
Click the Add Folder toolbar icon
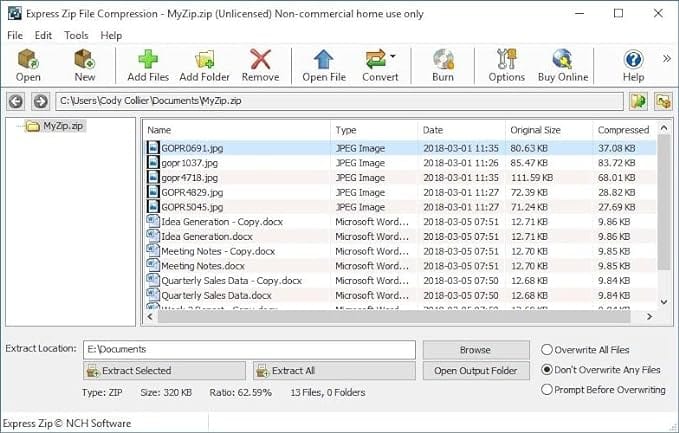pos(204,60)
